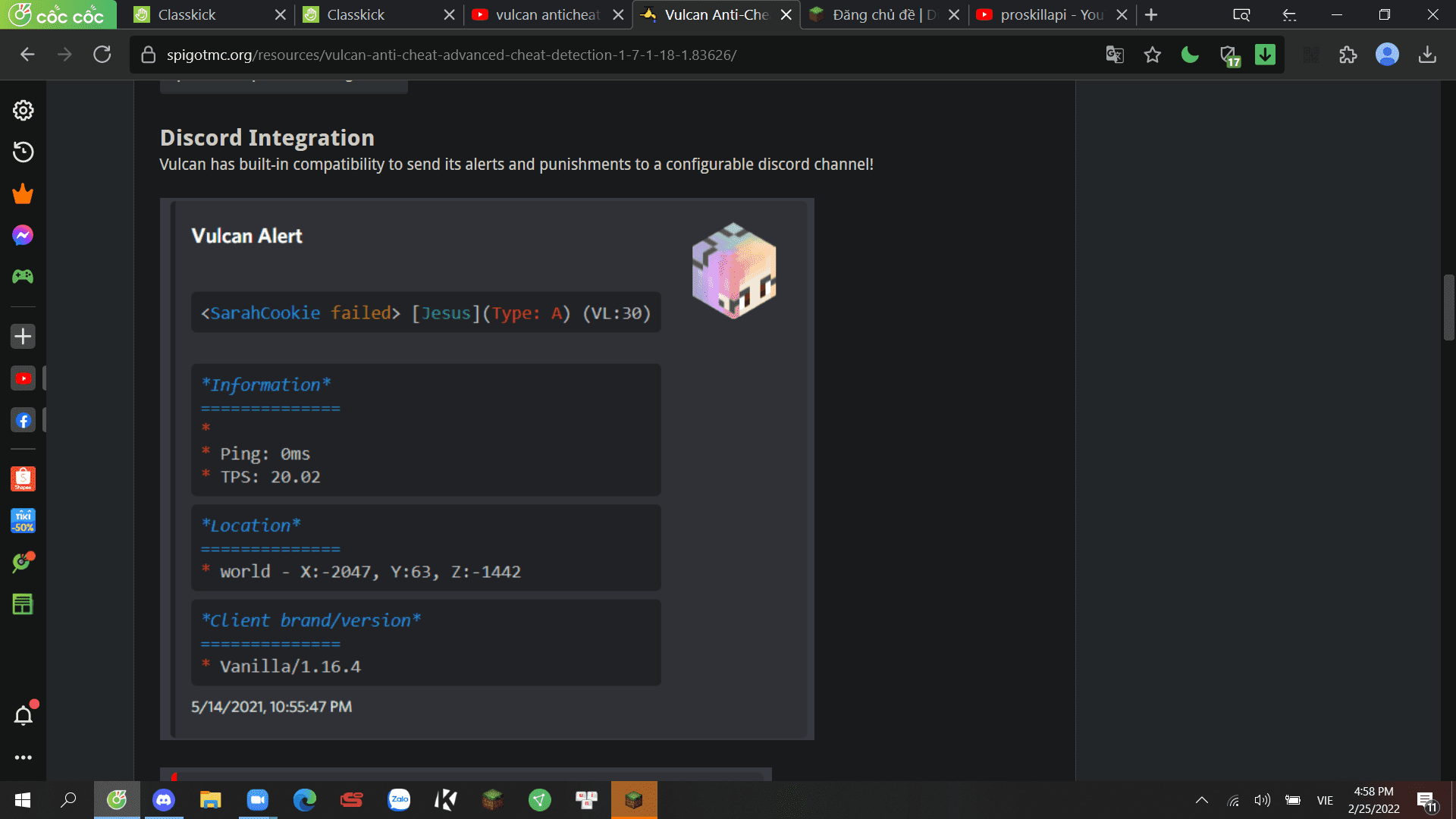Screen dimensions: 1456x819
Task: Expand sidebar more options (three dots)
Action: pyautogui.click(x=23, y=758)
